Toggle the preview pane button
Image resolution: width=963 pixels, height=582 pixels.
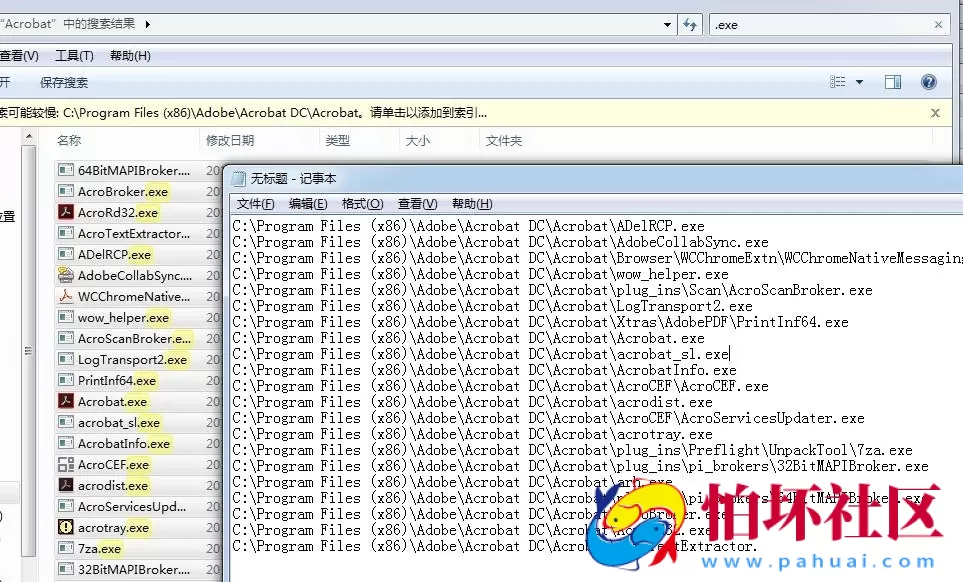click(892, 82)
